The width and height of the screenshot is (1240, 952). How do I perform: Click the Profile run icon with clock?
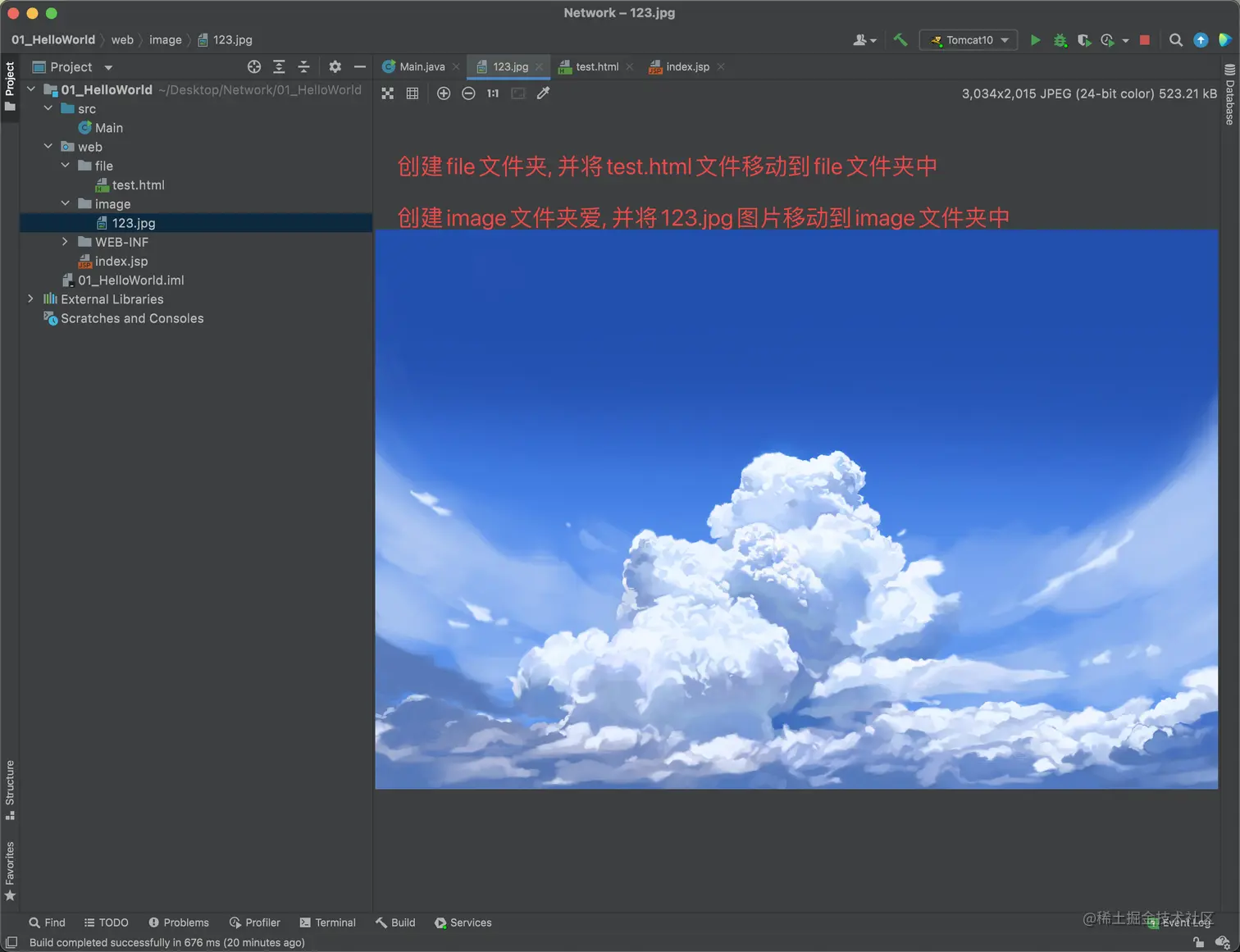coord(1107,39)
